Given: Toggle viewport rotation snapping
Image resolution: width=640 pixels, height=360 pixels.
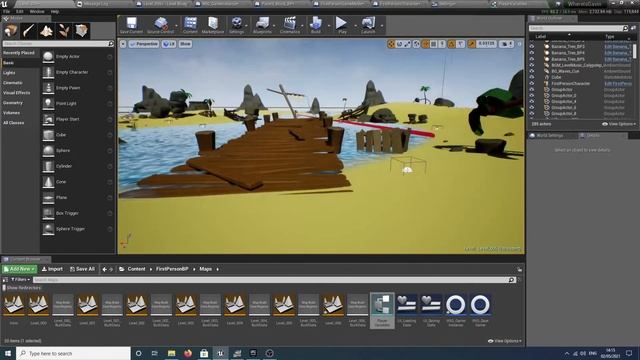Looking at the screenshot, I should click(451, 44).
